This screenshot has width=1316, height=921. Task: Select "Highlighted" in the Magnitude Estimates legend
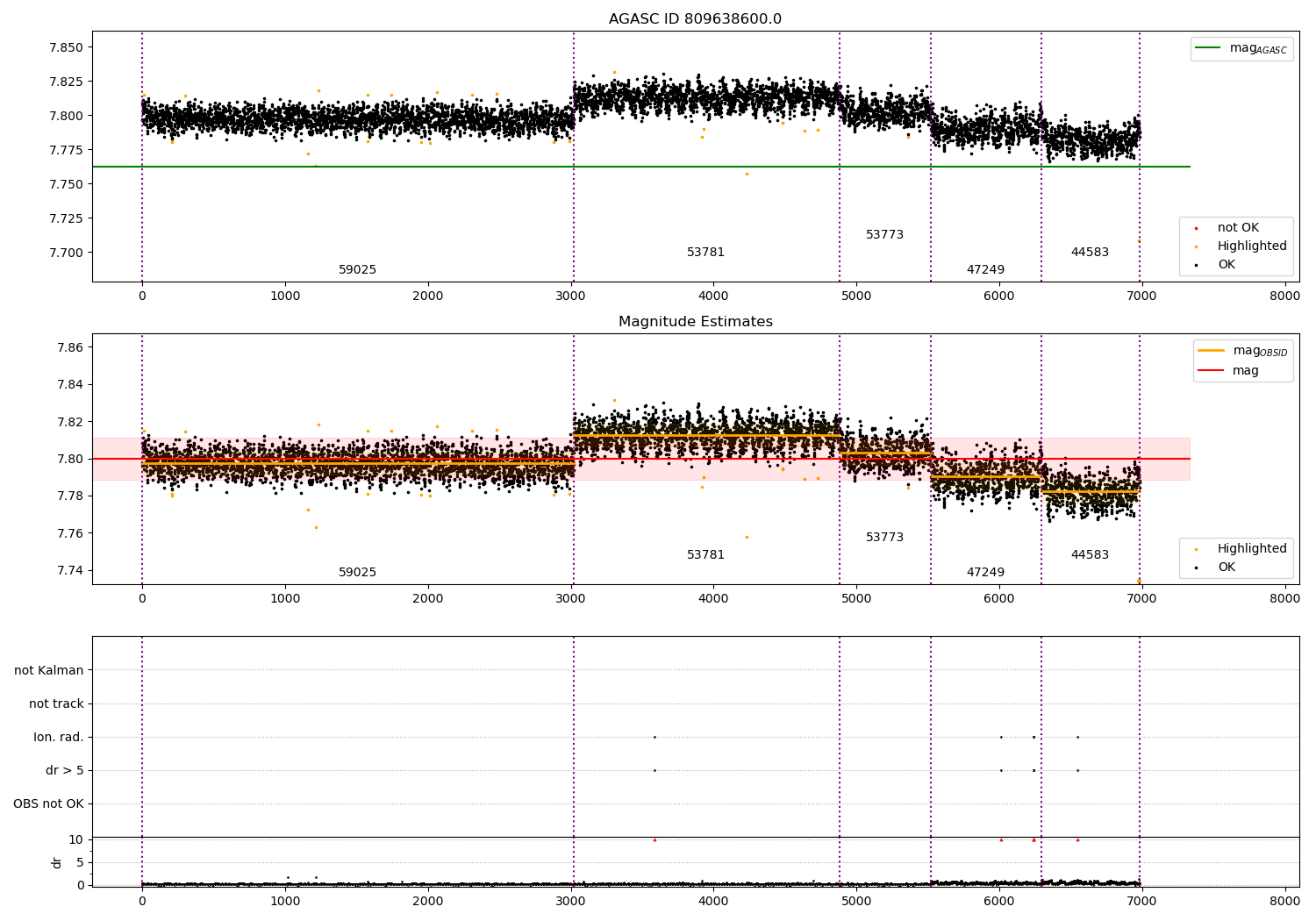(x=1252, y=549)
